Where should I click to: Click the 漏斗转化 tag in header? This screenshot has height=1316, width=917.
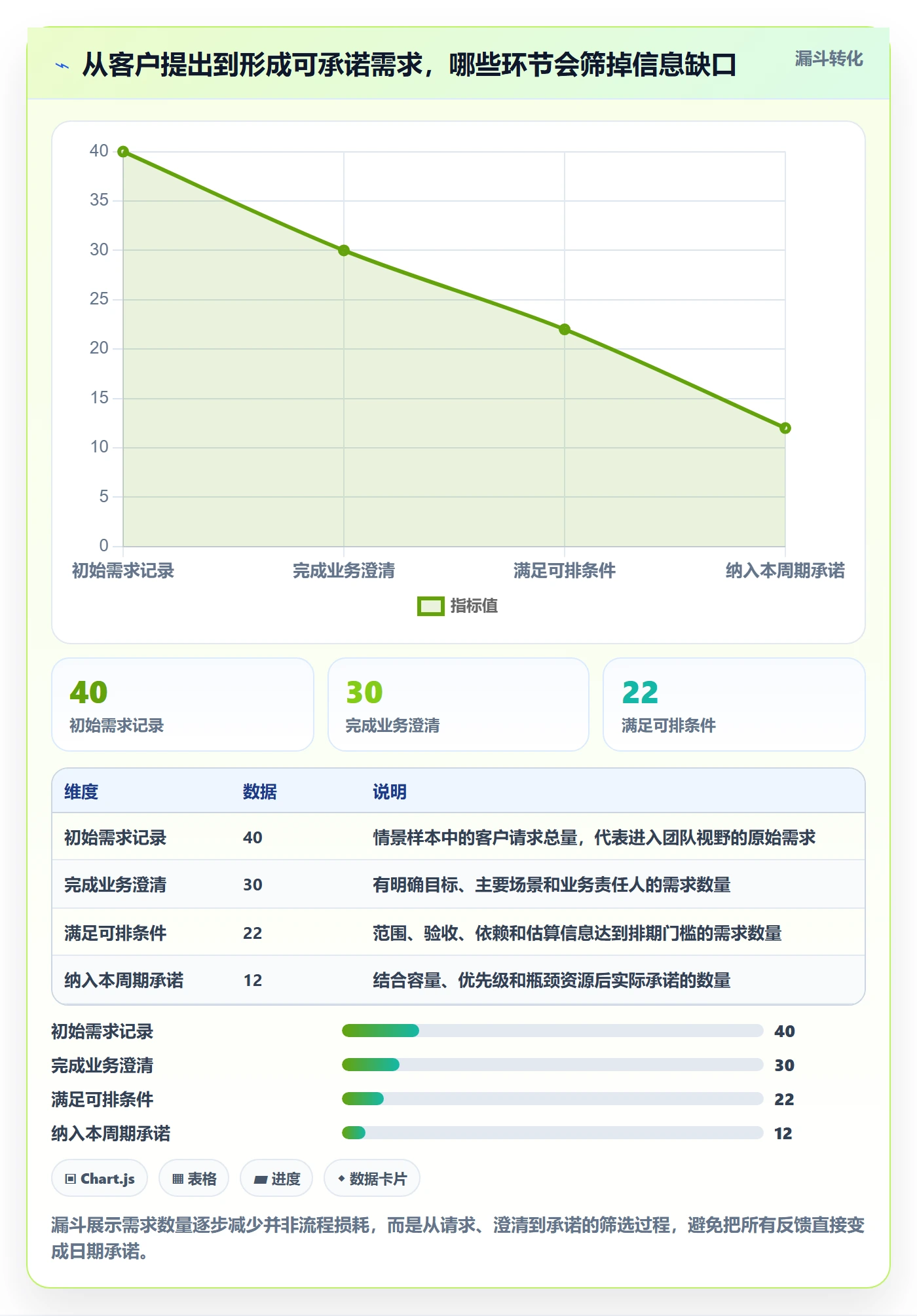829,59
